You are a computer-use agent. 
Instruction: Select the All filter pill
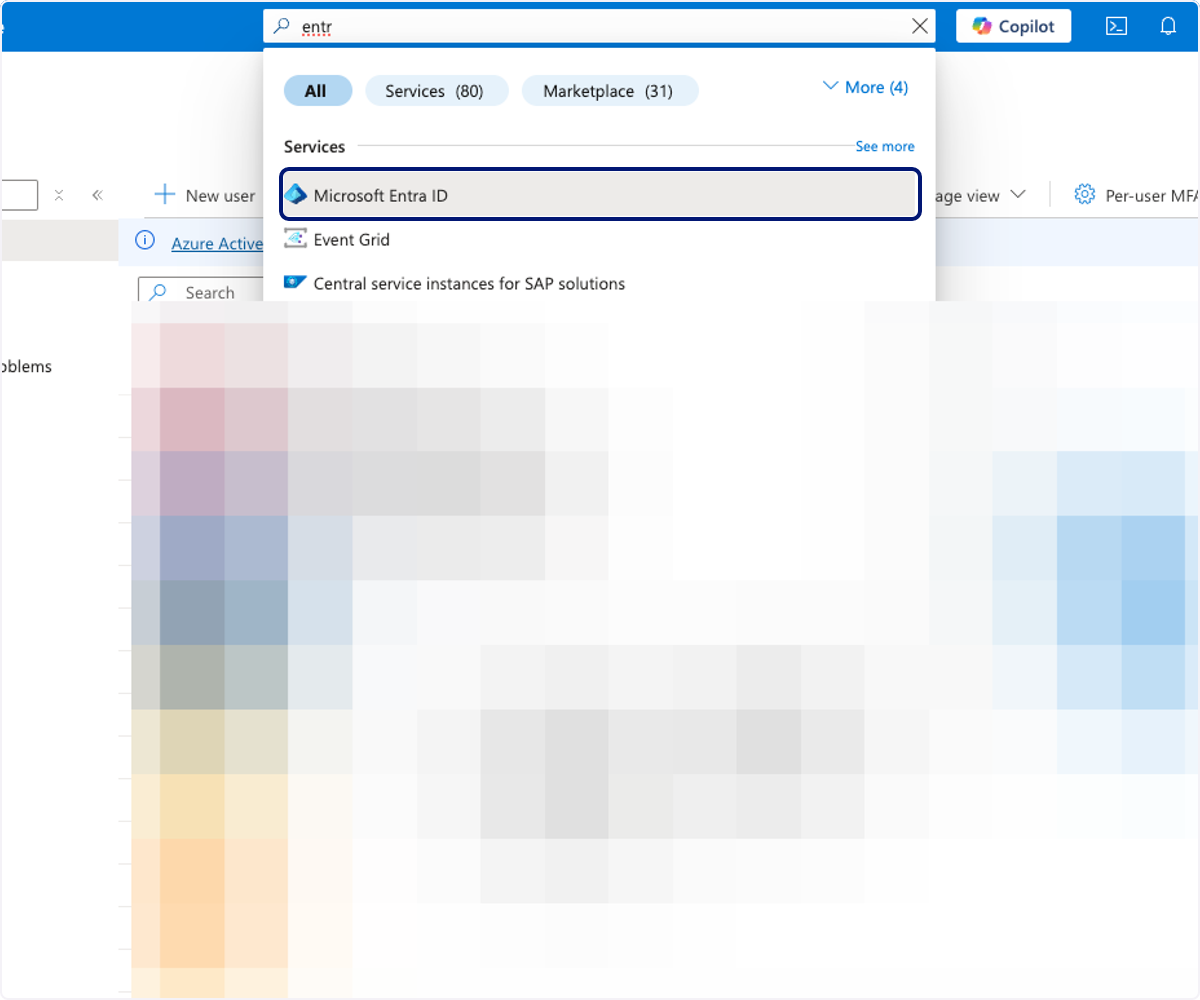(318, 91)
